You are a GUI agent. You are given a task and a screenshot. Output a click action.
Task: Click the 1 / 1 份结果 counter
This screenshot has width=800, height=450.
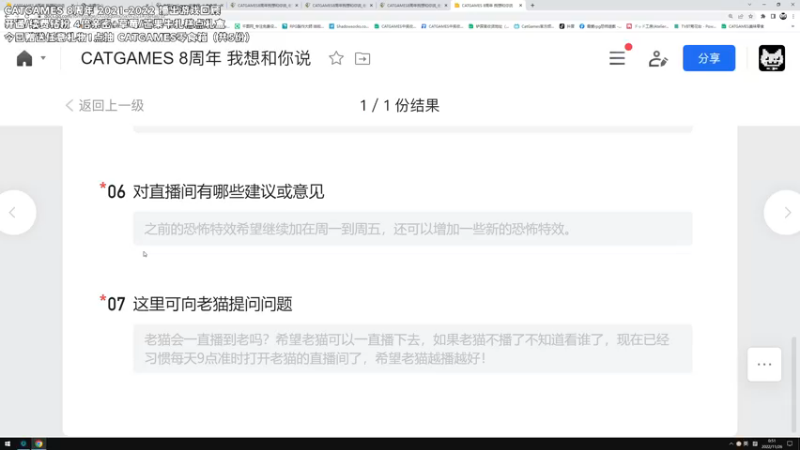pyautogui.click(x=399, y=106)
